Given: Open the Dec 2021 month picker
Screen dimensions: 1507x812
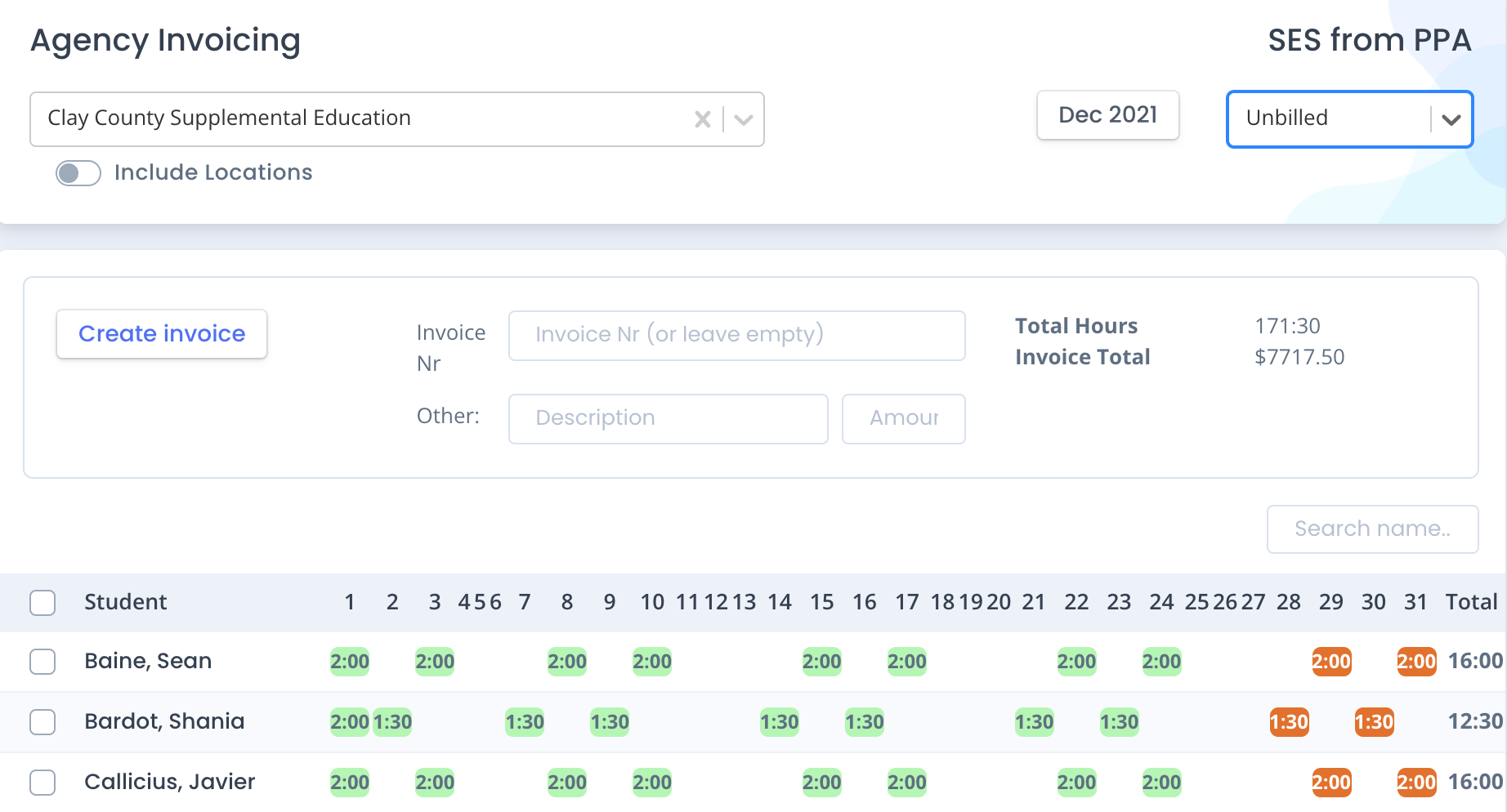Looking at the screenshot, I should click(1107, 115).
